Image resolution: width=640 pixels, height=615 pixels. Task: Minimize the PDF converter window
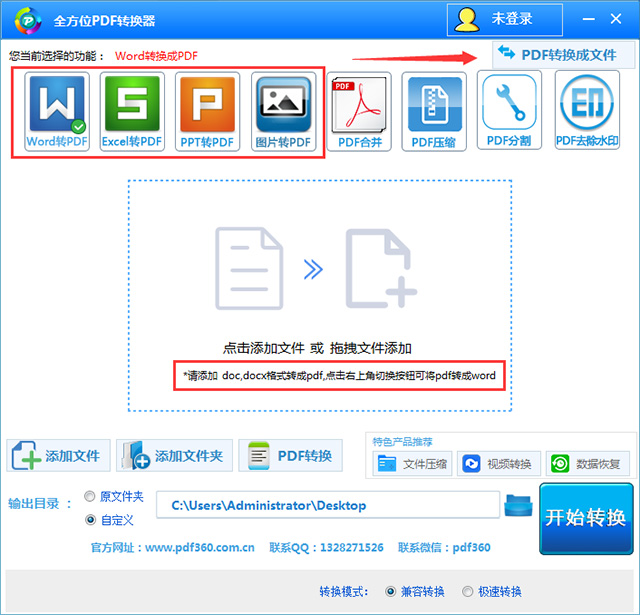pyautogui.click(x=588, y=19)
